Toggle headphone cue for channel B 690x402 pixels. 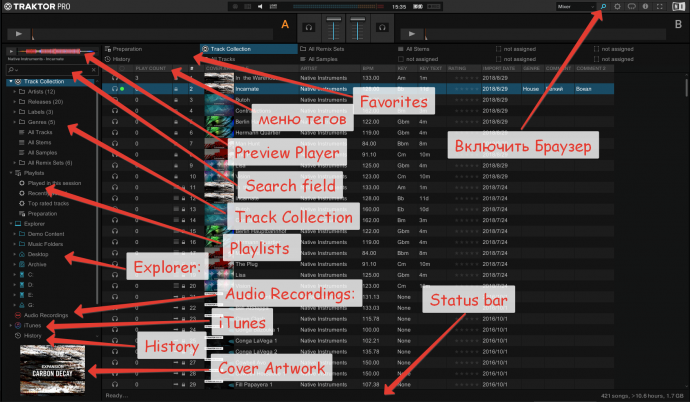382,28
